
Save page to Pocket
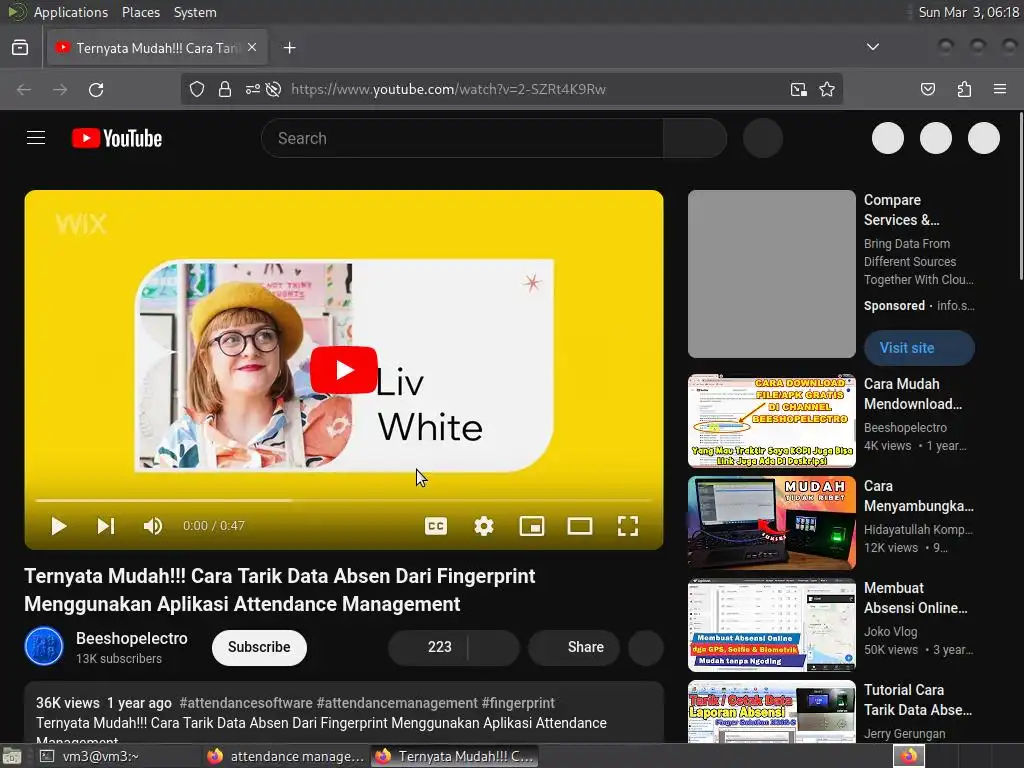[928, 89]
